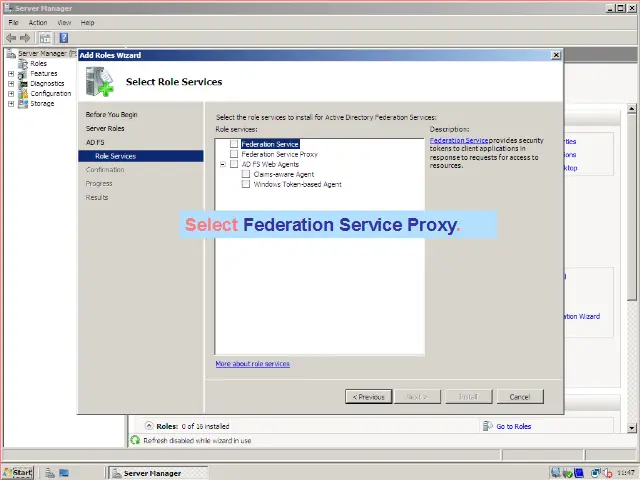The image size is (640, 480).
Task: Open the Action menu
Action: pos(38,22)
